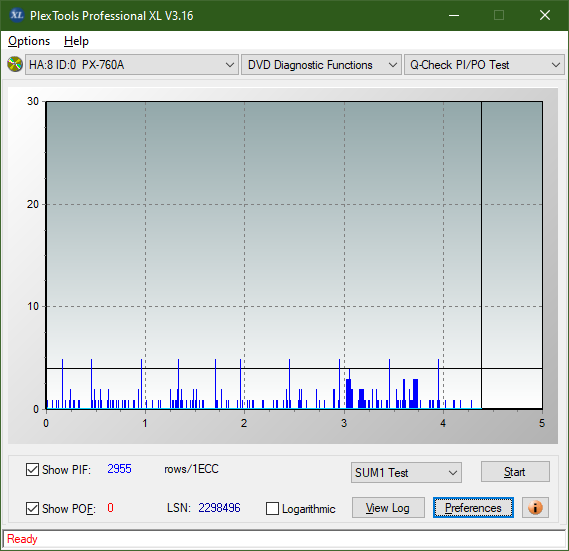Minimize the PlexTools window
This screenshot has height=551, width=569.
[x=454, y=15]
